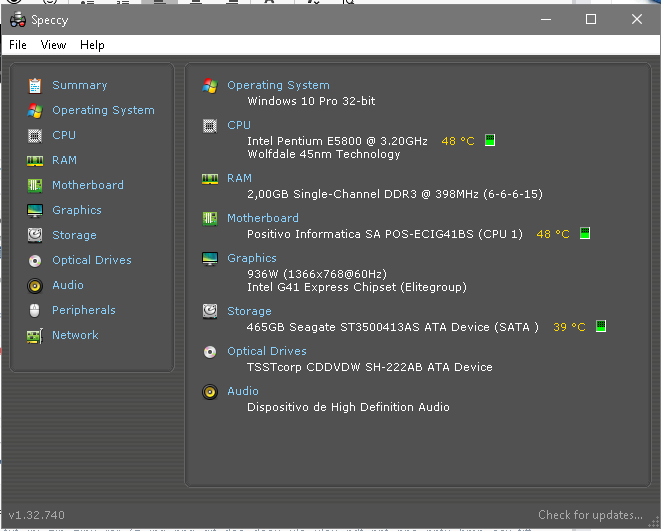Open Optical Drives heading link in summary
Screen dimensions: 661x531
click(267, 351)
